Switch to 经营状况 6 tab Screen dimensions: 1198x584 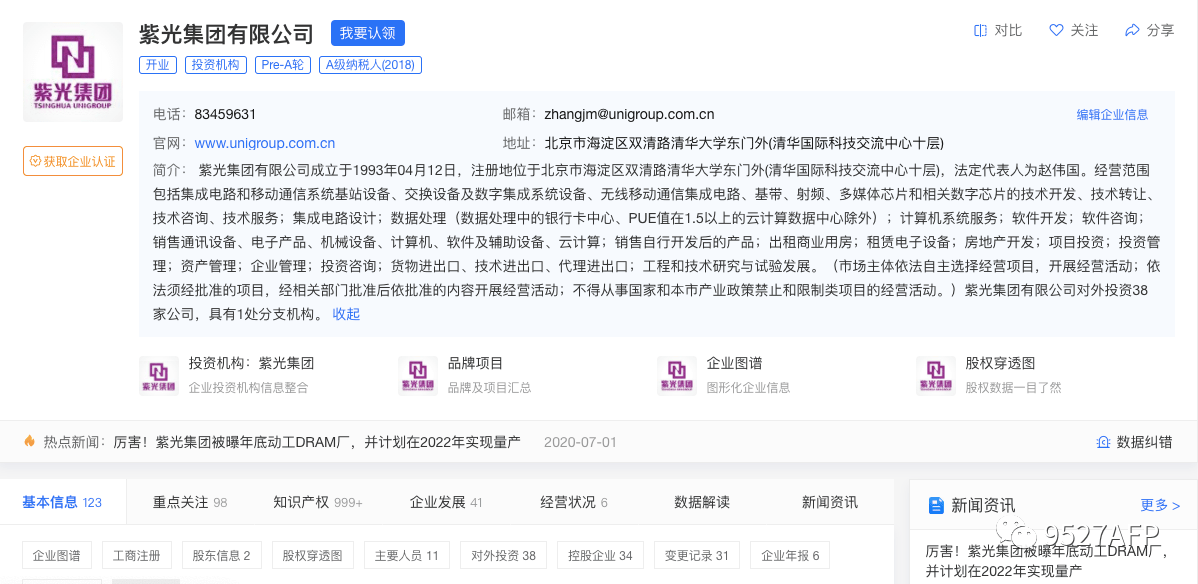tap(574, 502)
